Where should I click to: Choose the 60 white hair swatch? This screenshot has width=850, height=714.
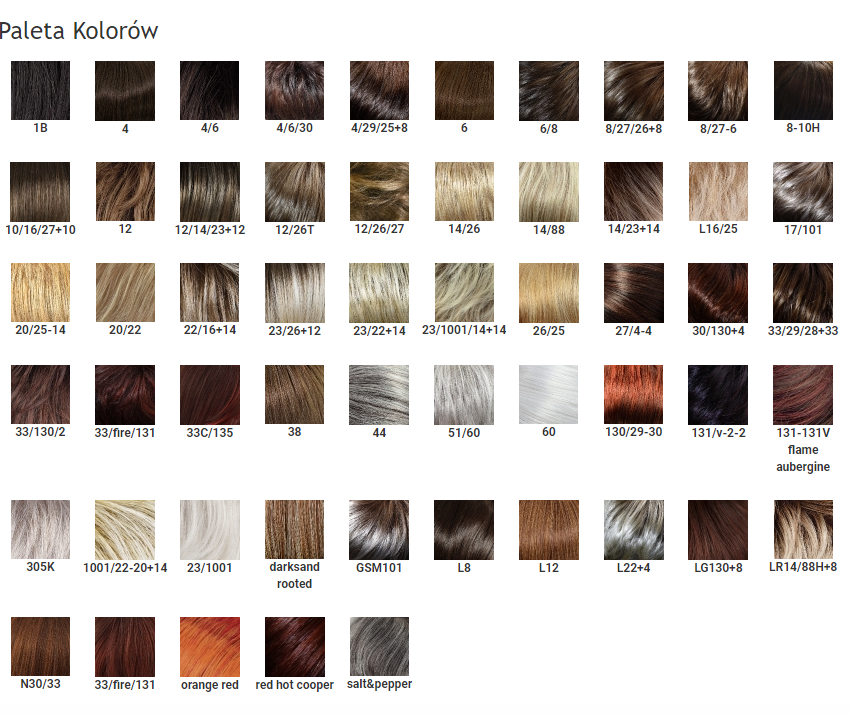click(549, 395)
